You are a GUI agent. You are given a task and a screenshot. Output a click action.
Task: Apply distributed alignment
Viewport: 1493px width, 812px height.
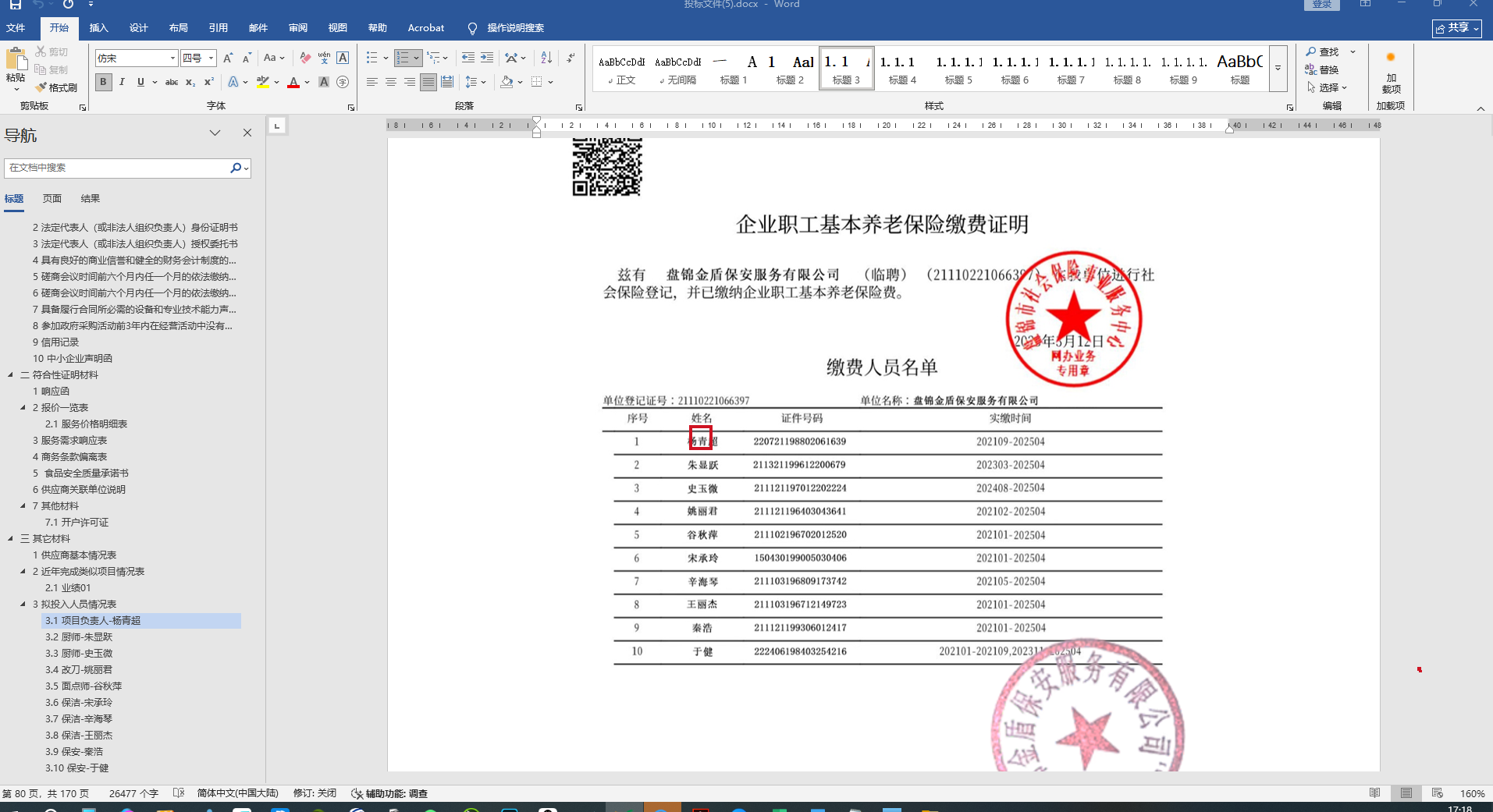pyautogui.click(x=447, y=82)
